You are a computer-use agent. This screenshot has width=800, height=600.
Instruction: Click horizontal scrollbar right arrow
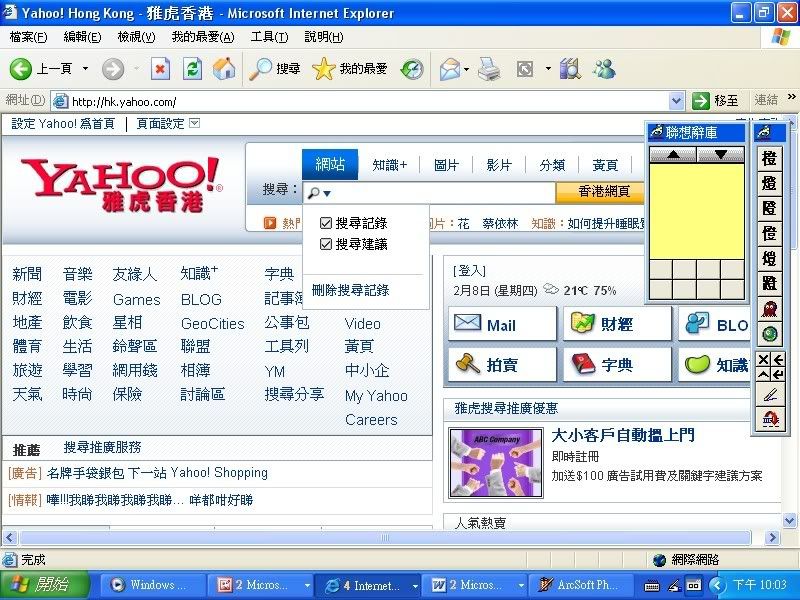772,537
